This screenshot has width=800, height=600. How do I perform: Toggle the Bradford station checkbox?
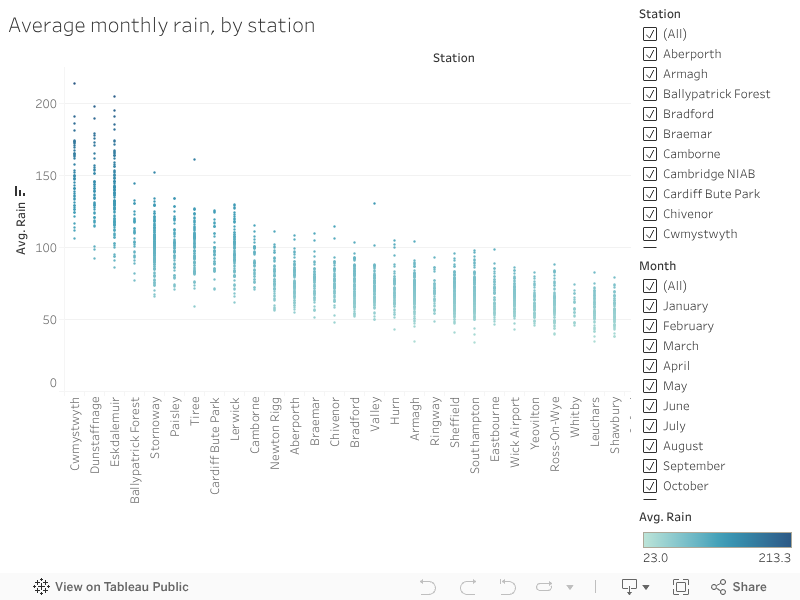[649, 114]
